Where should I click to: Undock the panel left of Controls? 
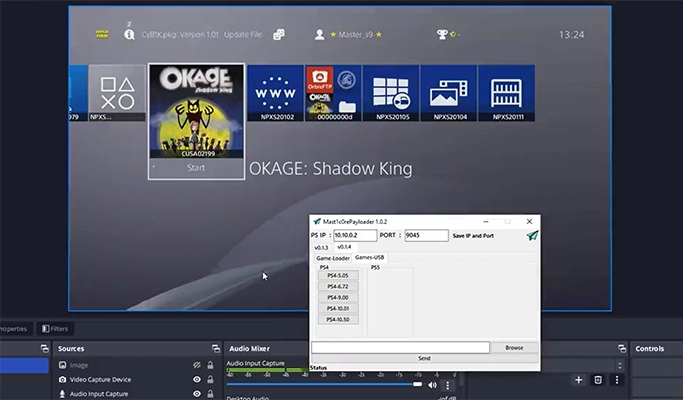pos(622,348)
